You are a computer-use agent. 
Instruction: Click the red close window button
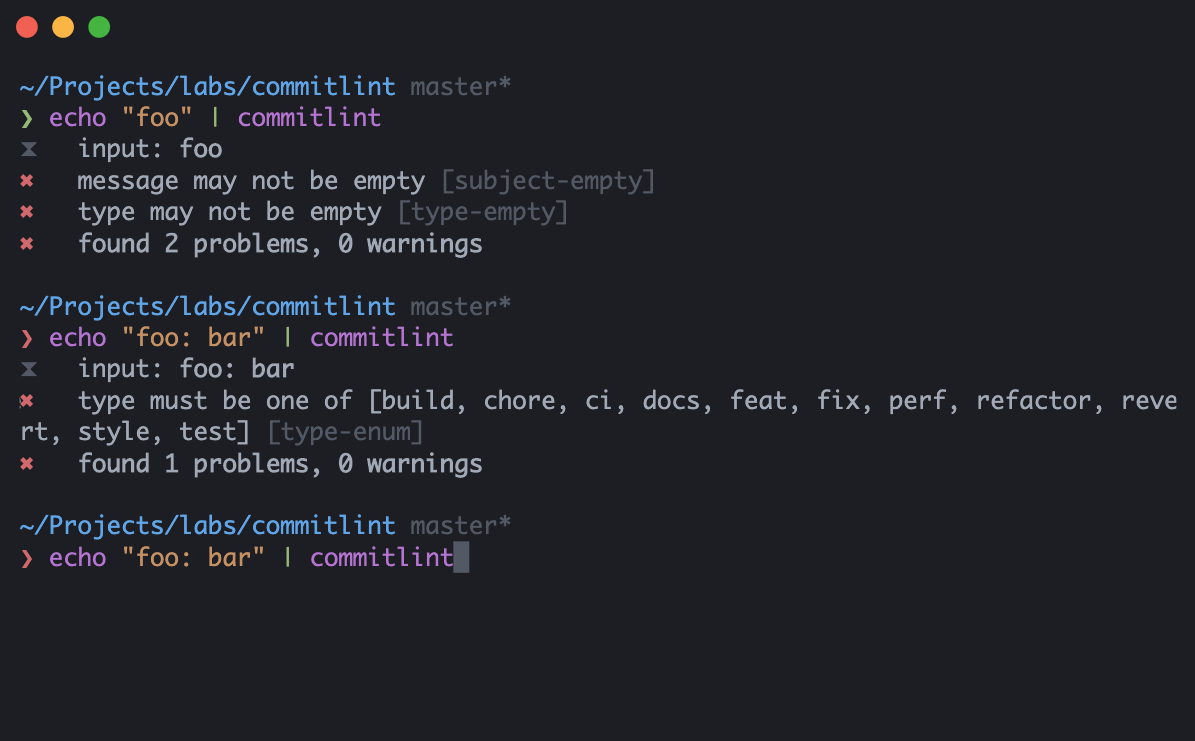tap(27, 28)
